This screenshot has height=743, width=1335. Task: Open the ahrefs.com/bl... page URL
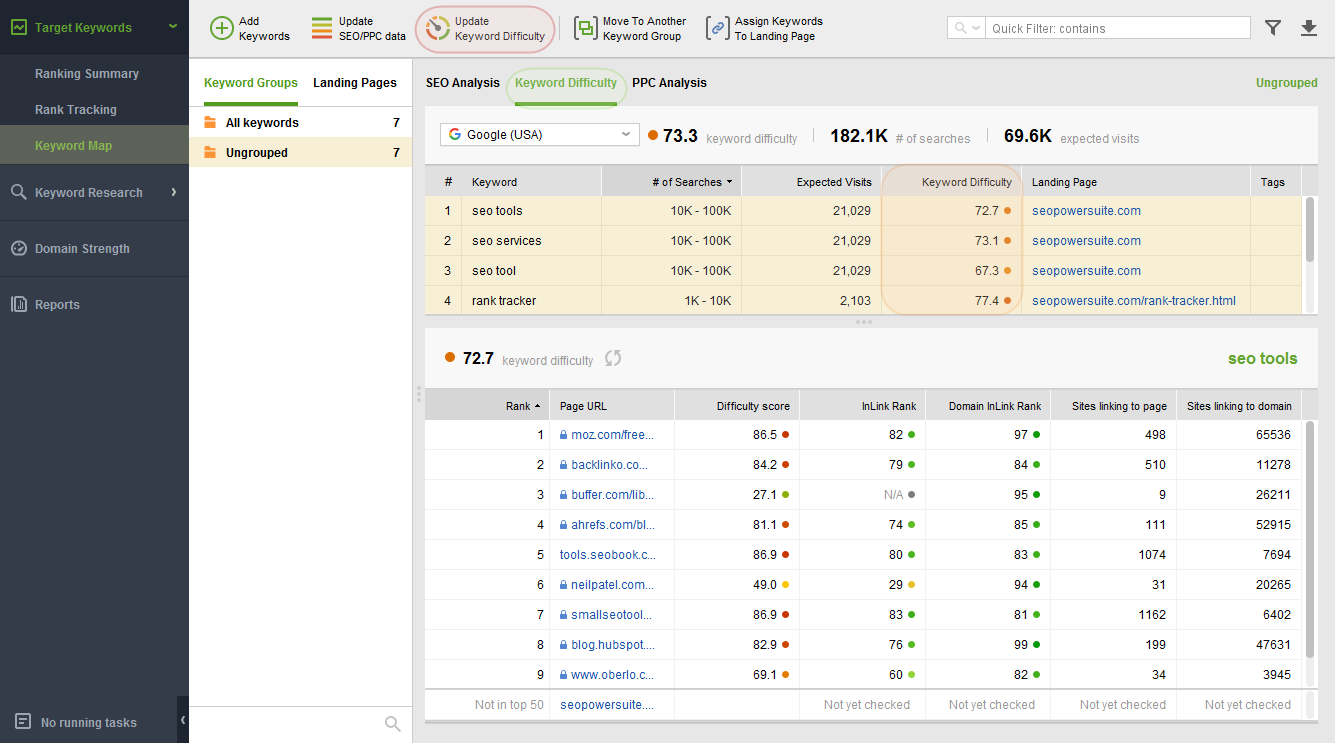coord(613,525)
